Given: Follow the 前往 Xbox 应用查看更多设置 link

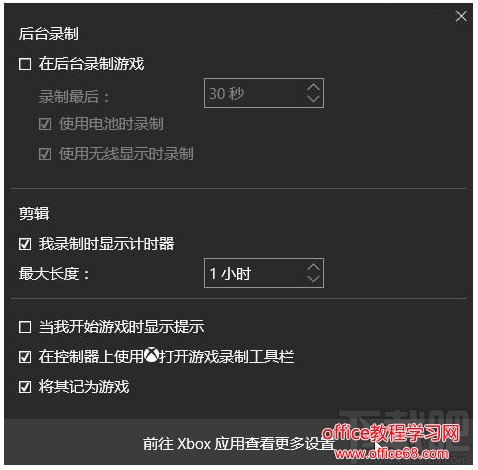Looking at the screenshot, I should (239, 444).
